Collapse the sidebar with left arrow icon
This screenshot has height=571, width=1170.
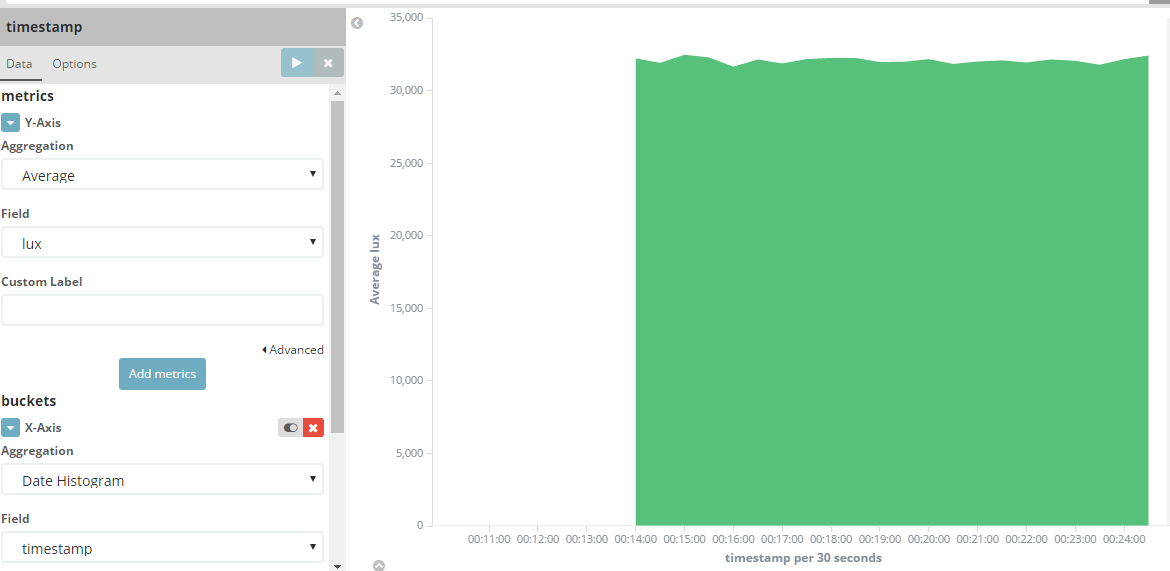click(357, 23)
